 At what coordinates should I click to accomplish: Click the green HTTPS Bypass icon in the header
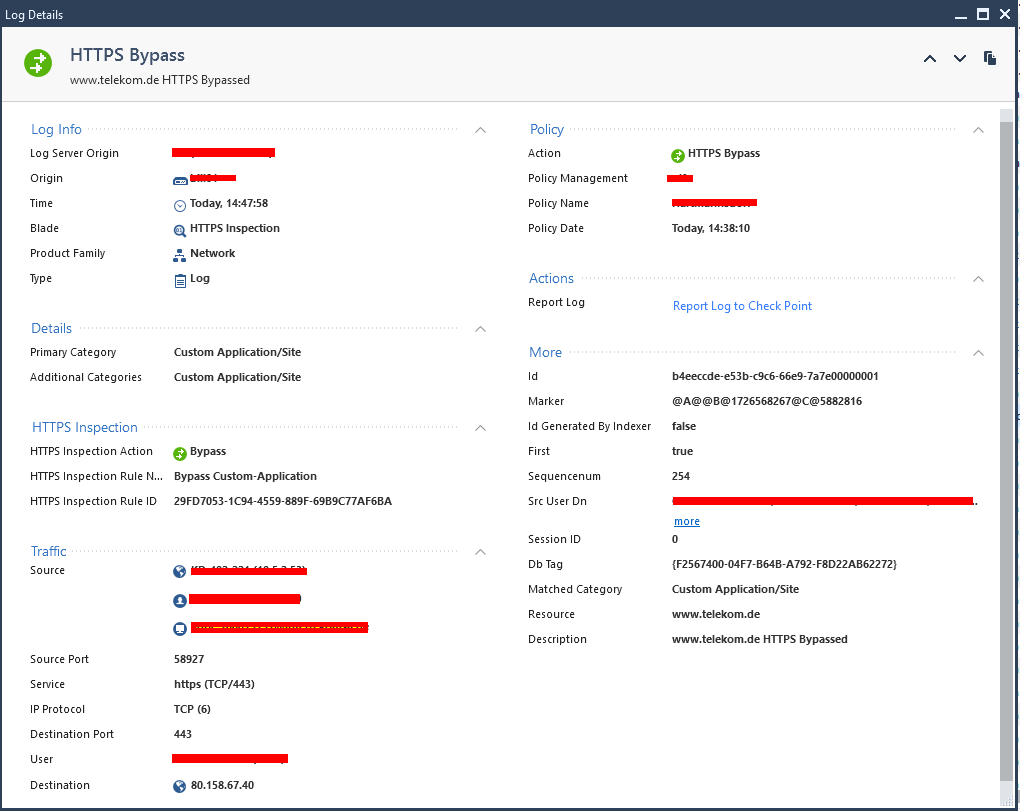[x=37, y=62]
